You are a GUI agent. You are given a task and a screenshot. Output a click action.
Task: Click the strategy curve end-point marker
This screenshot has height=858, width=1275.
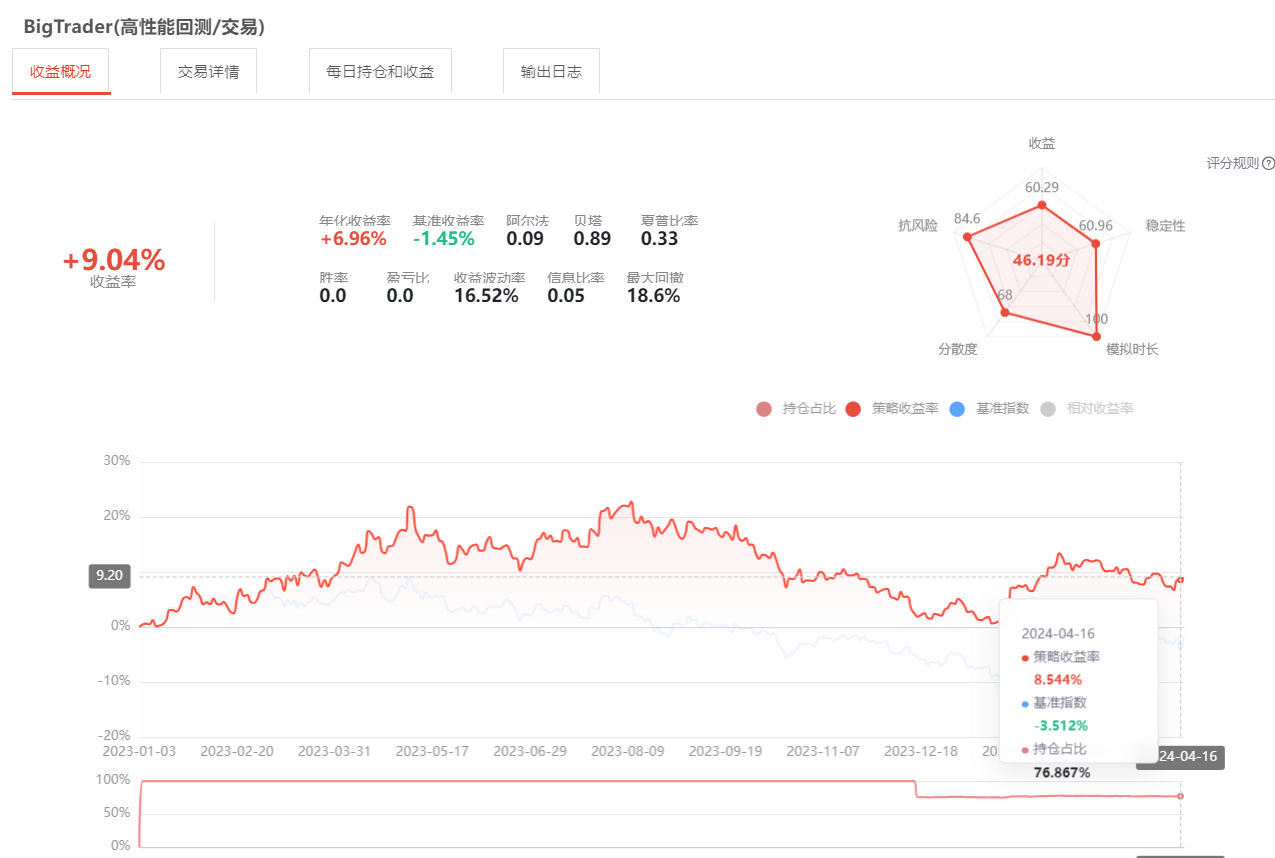pyautogui.click(x=1181, y=580)
